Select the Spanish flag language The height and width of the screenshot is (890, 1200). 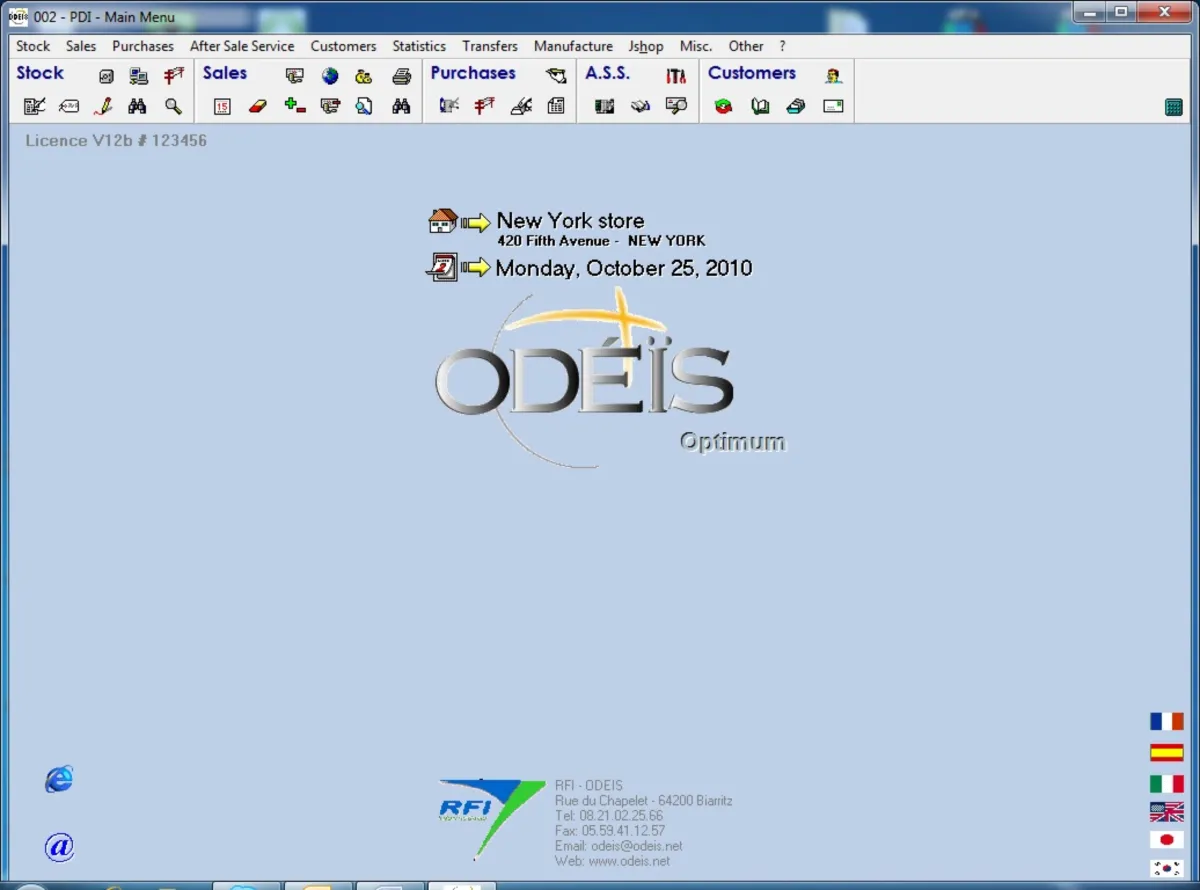(1167, 752)
